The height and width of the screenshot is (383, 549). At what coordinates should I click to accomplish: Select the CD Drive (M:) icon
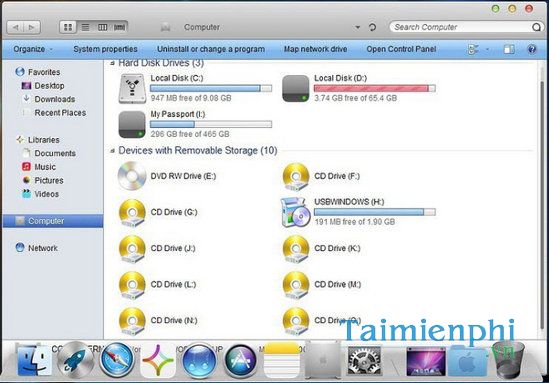(x=296, y=285)
